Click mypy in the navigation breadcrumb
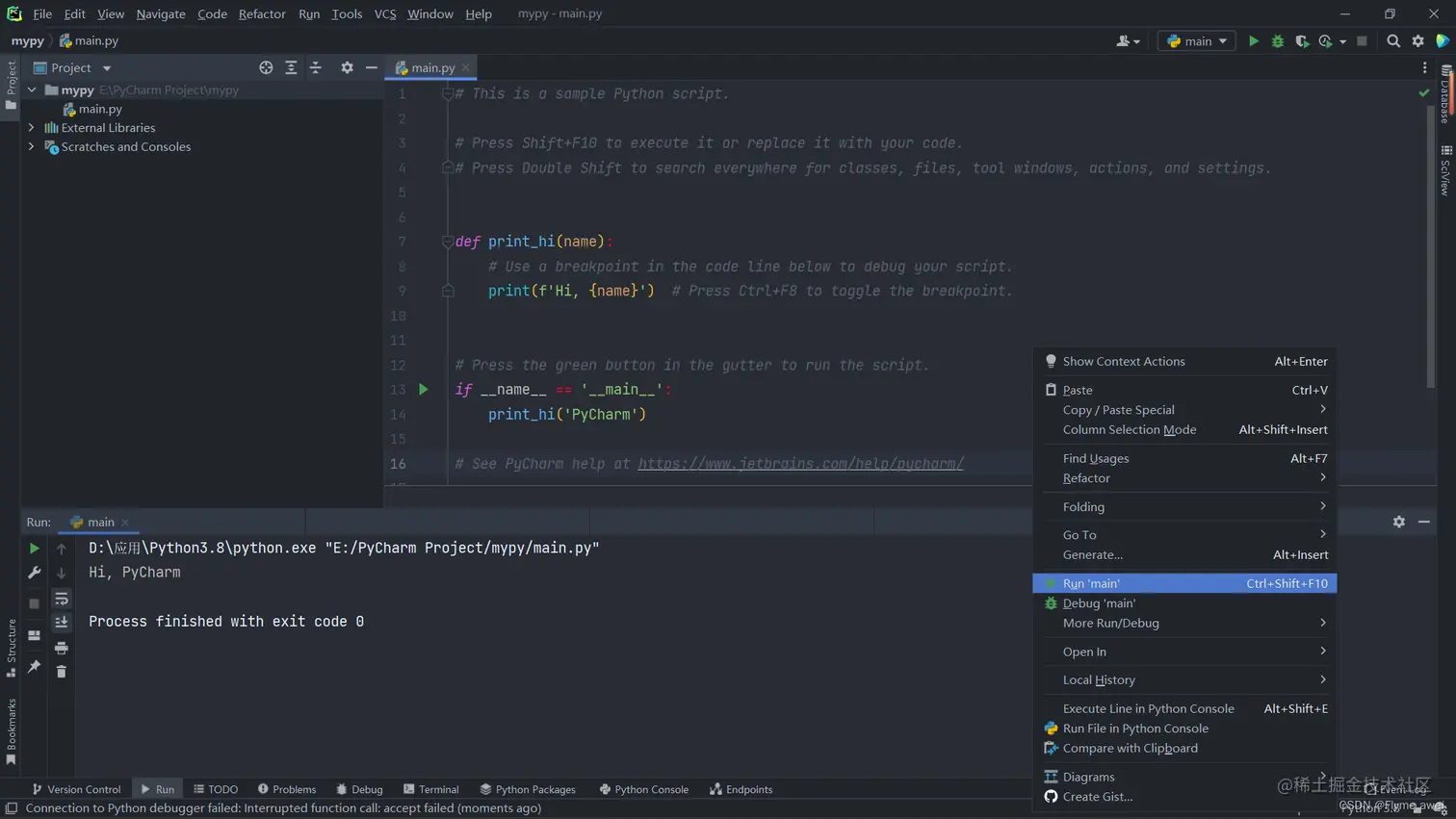 click(27, 41)
